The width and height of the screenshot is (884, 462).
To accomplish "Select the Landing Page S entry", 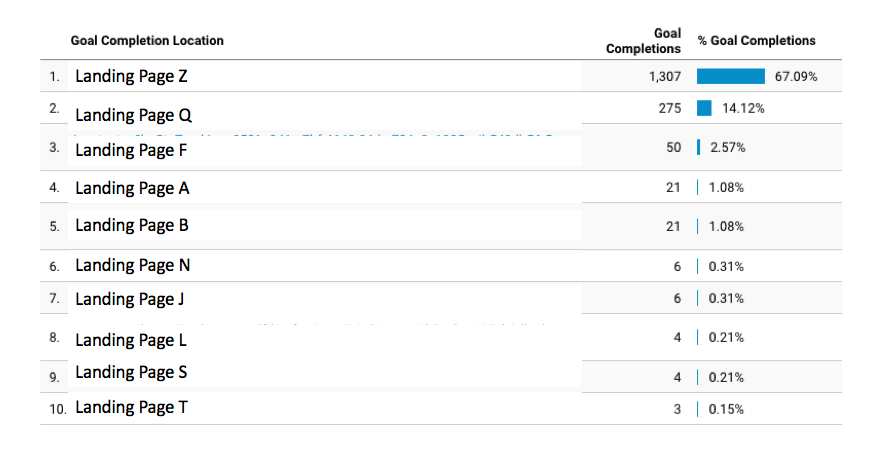I will (x=131, y=372).
